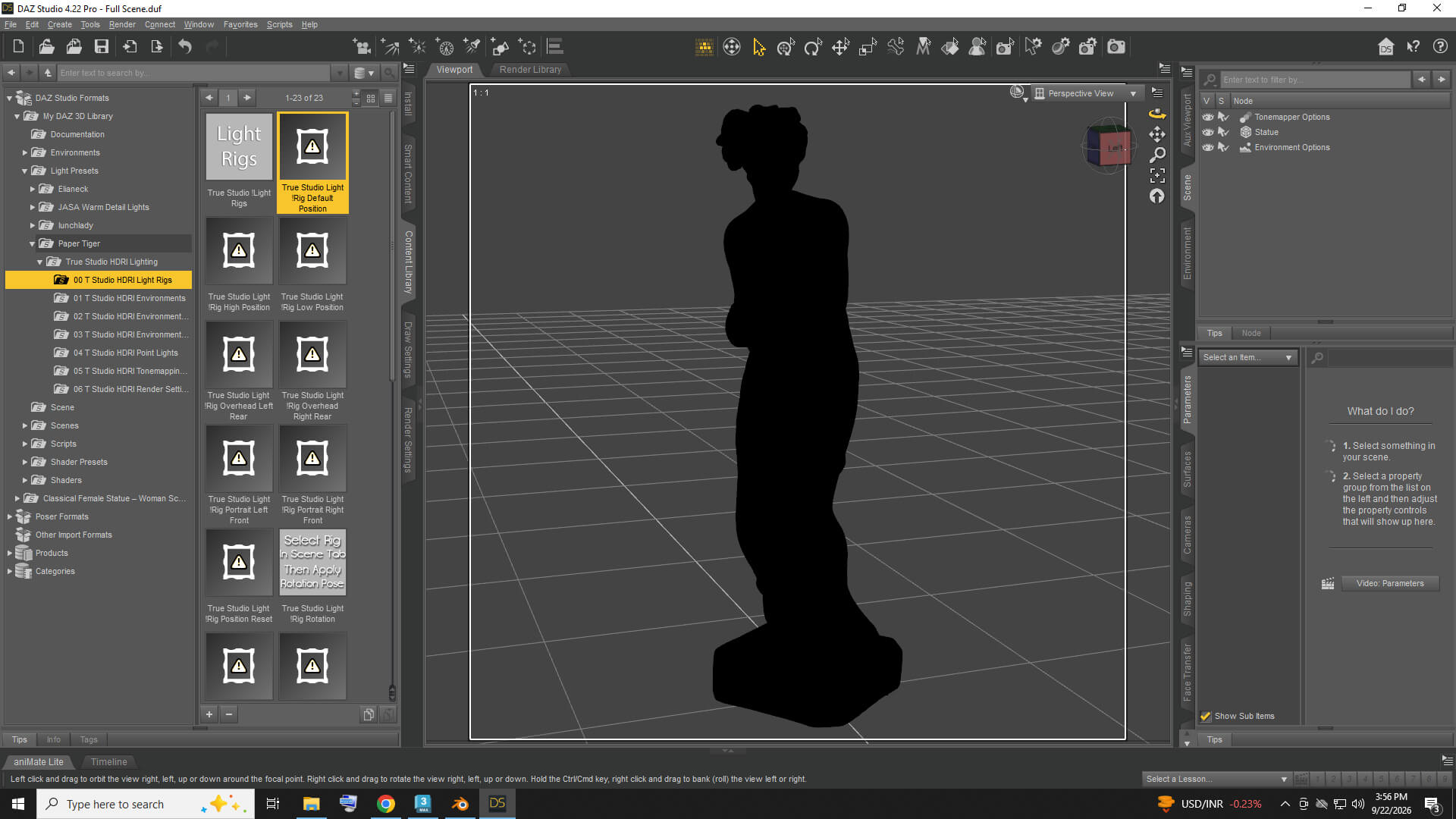This screenshot has height=819, width=1456.
Task: Click the Node tab in Scene pane
Action: click(1251, 334)
